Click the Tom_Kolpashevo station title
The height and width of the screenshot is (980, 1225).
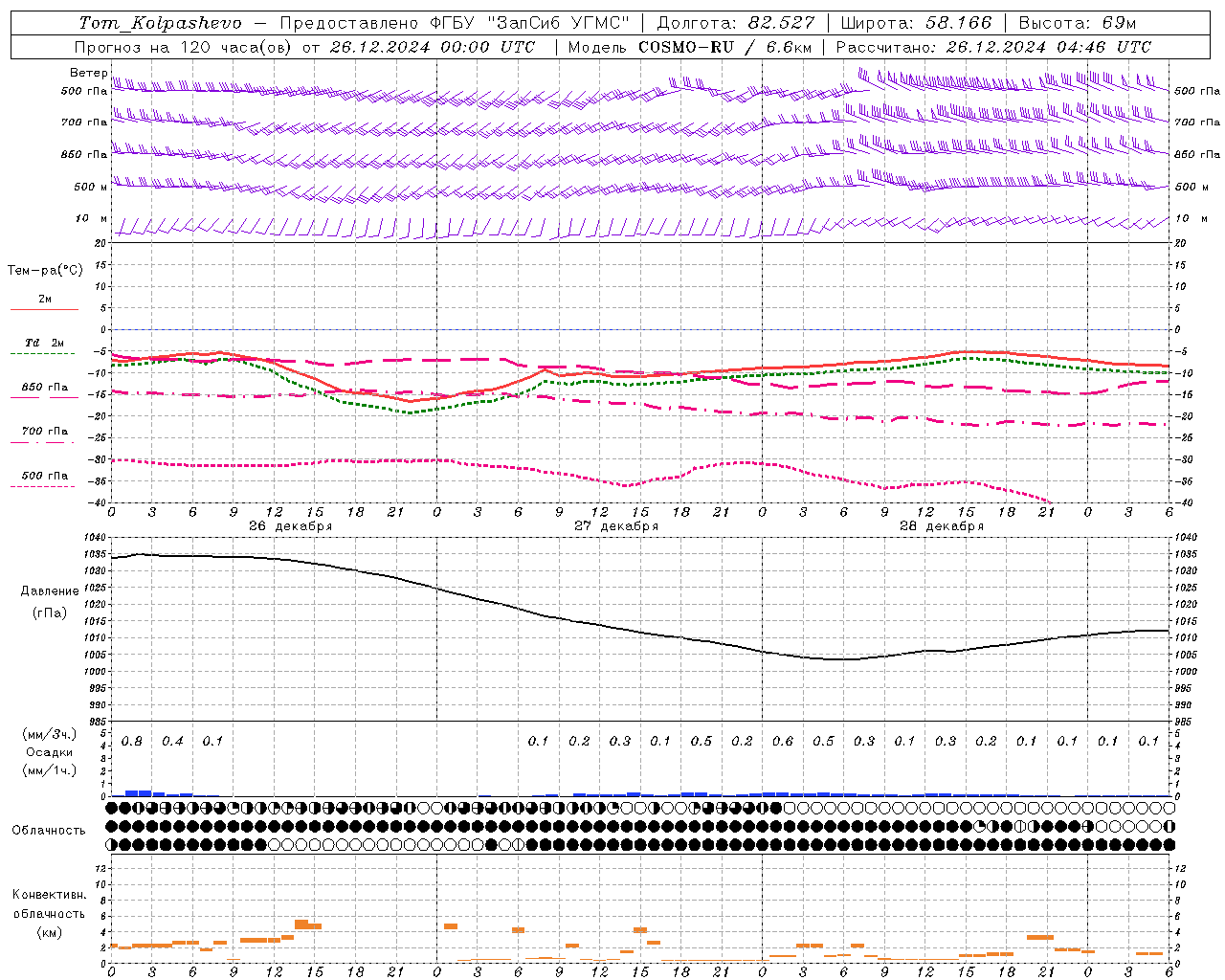[161, 23]
